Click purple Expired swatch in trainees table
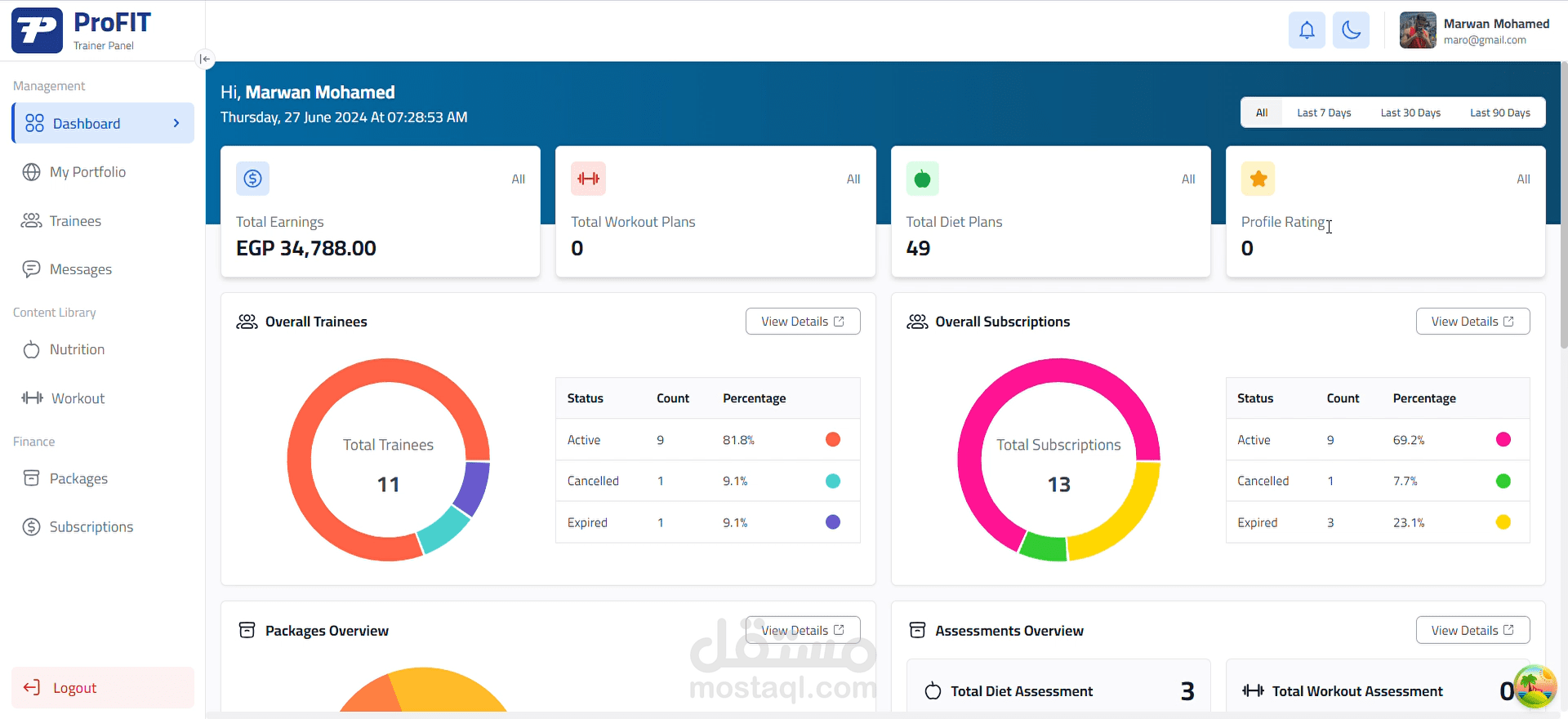 coord(833,522)
